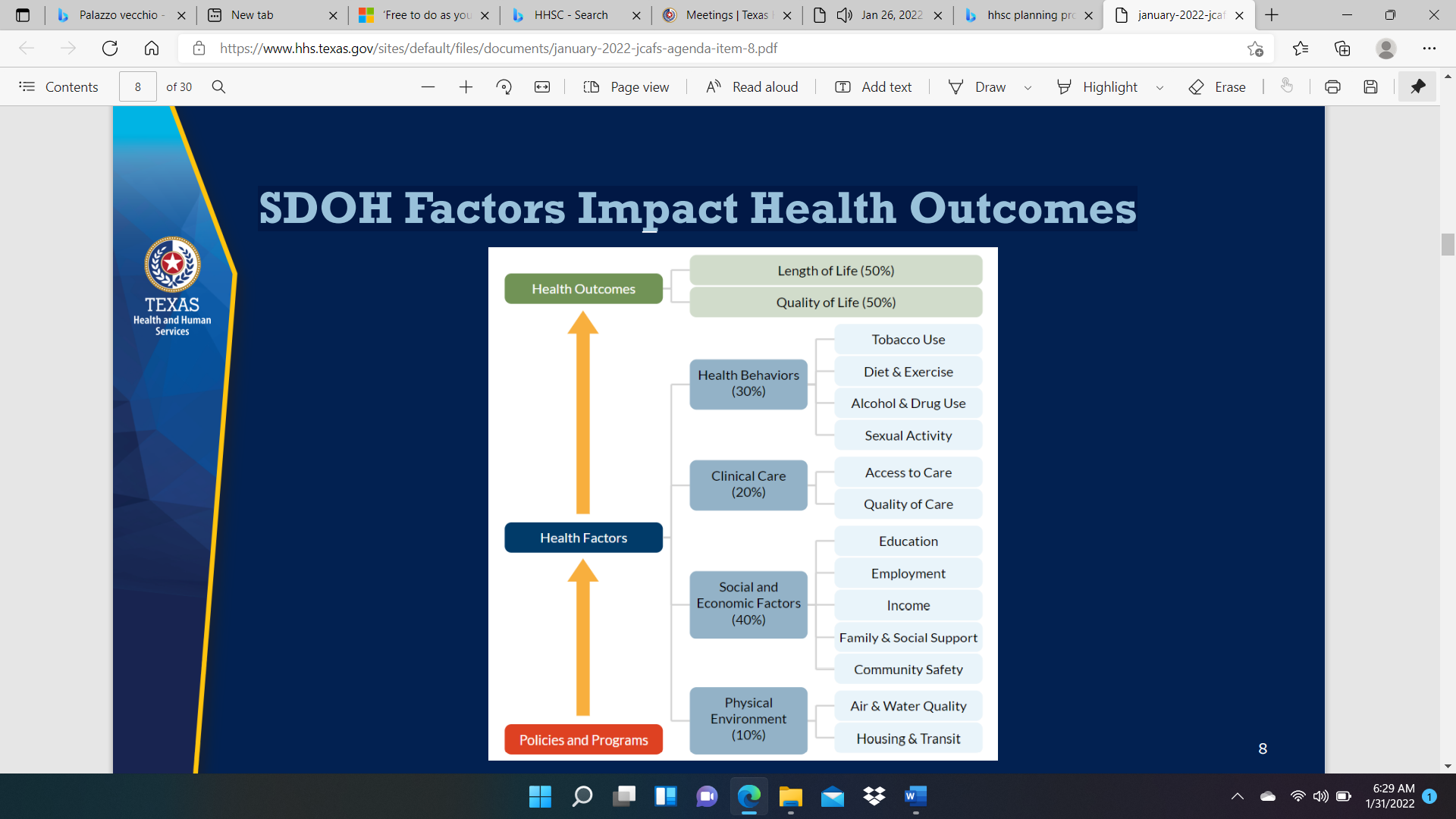This screenshot has width=1456, height=819.
Task: Expand the Draw options dropdown arrow
Action: pyautogui.click(x=1028, y=88)
